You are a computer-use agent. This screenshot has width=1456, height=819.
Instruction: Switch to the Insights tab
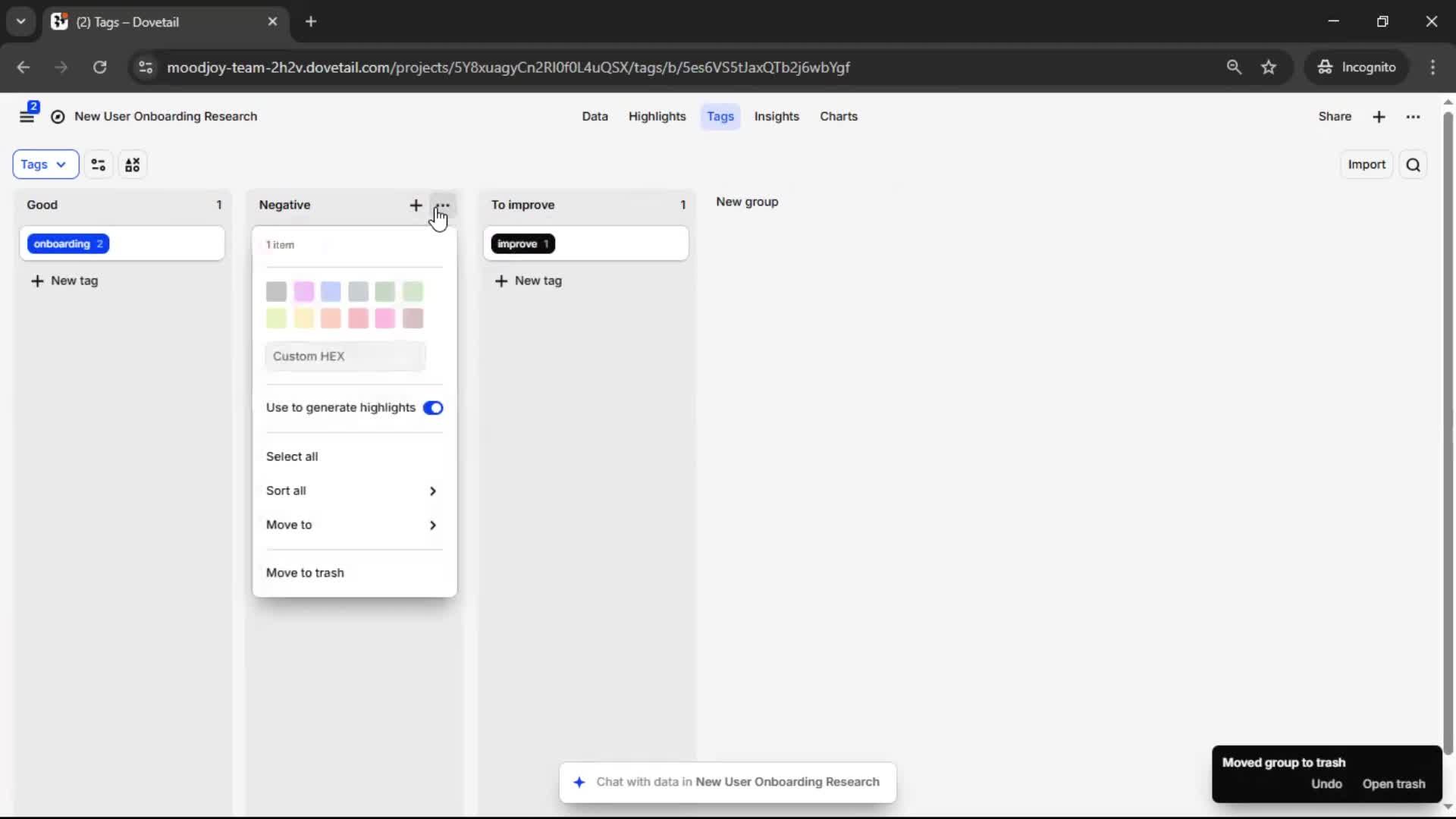(x=777, y=117)
